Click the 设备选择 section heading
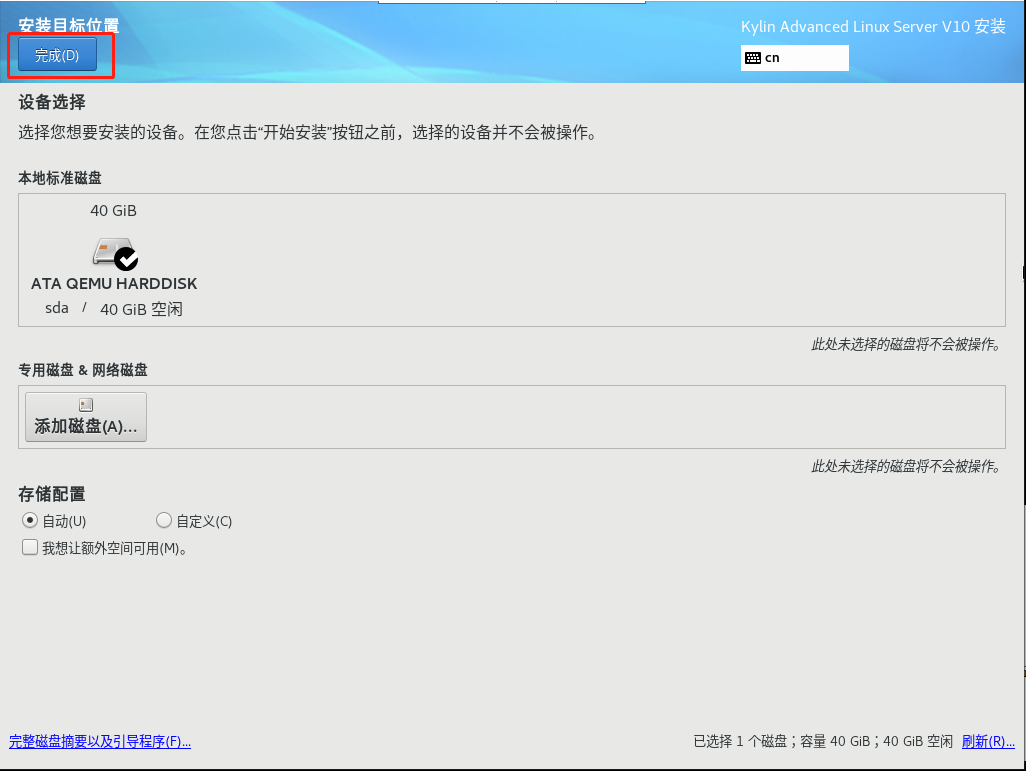This screenshot has height=771, width=1026. tap(52, 102)
